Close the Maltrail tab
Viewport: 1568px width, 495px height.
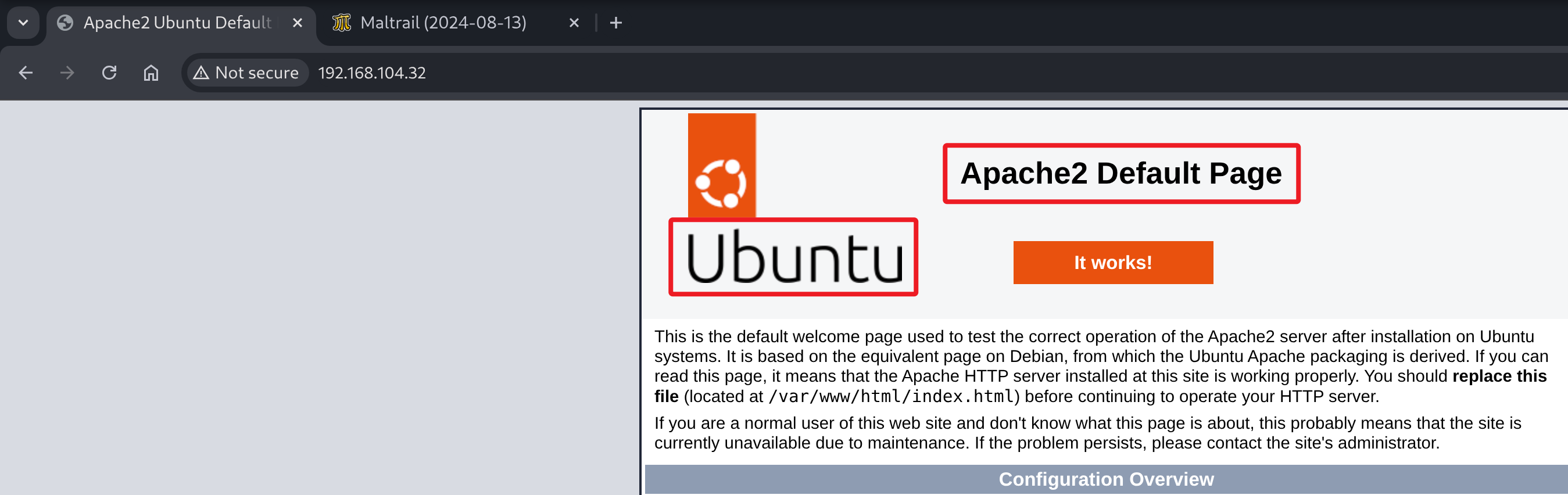point(574,23)
